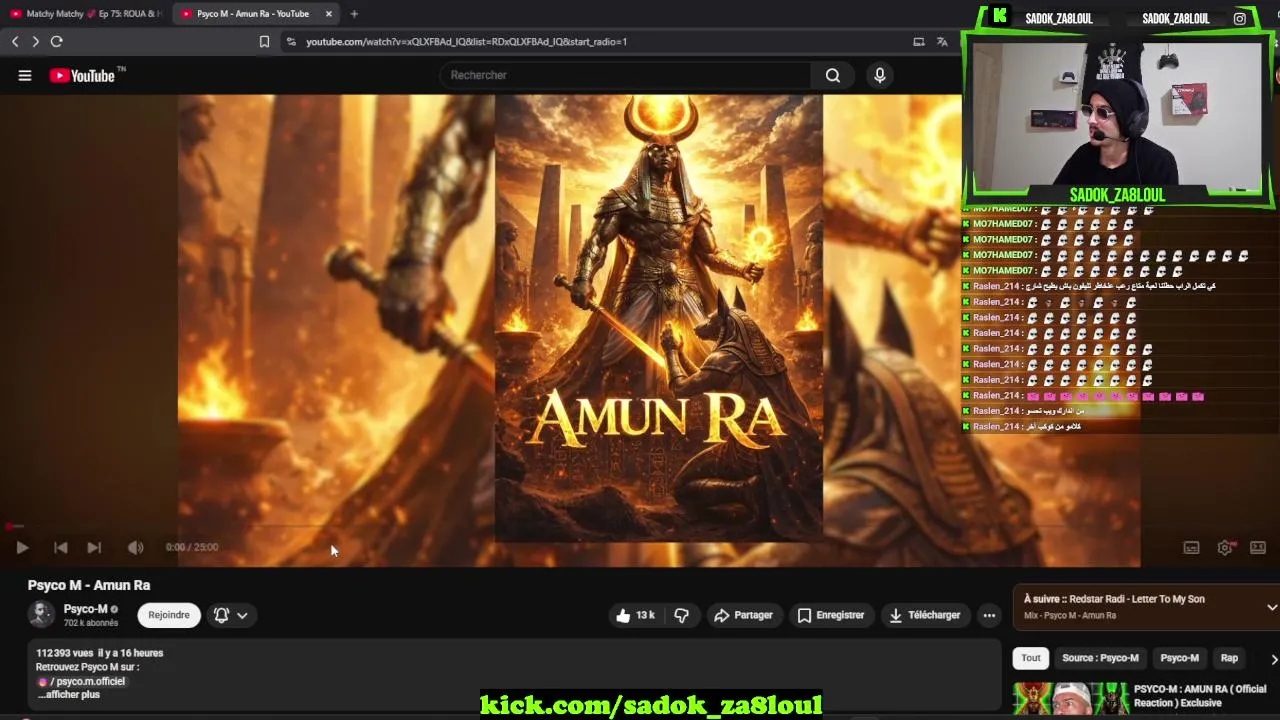Play the video
Viewport: 1280px width, 720px height.
[x=22, y=547]
